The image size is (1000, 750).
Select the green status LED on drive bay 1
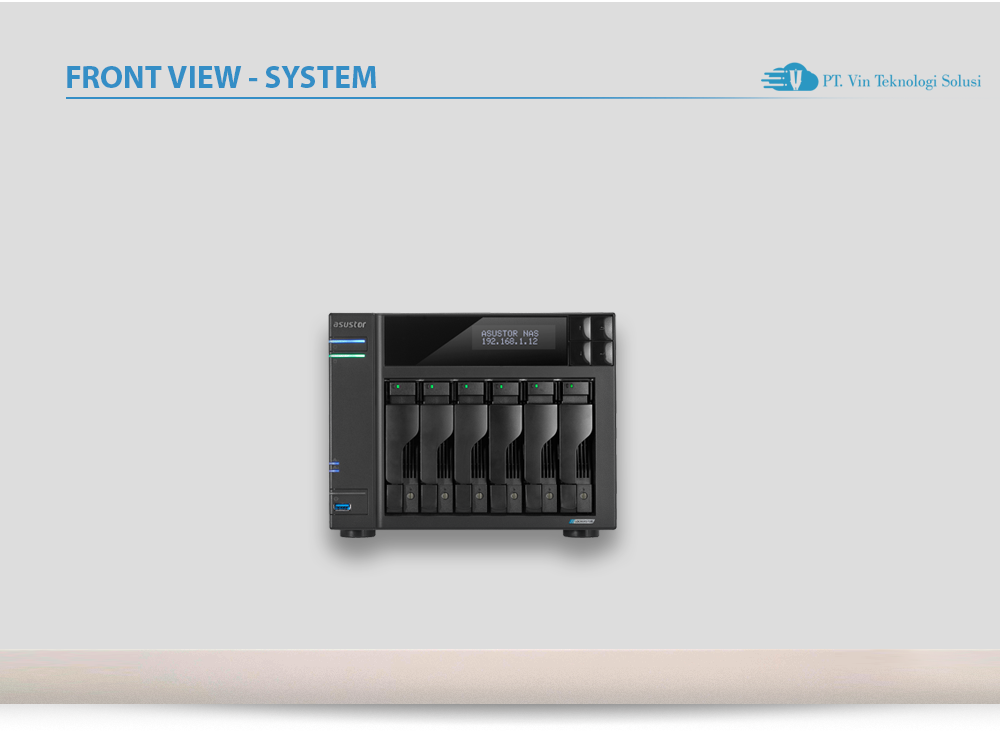click(398, 386)
